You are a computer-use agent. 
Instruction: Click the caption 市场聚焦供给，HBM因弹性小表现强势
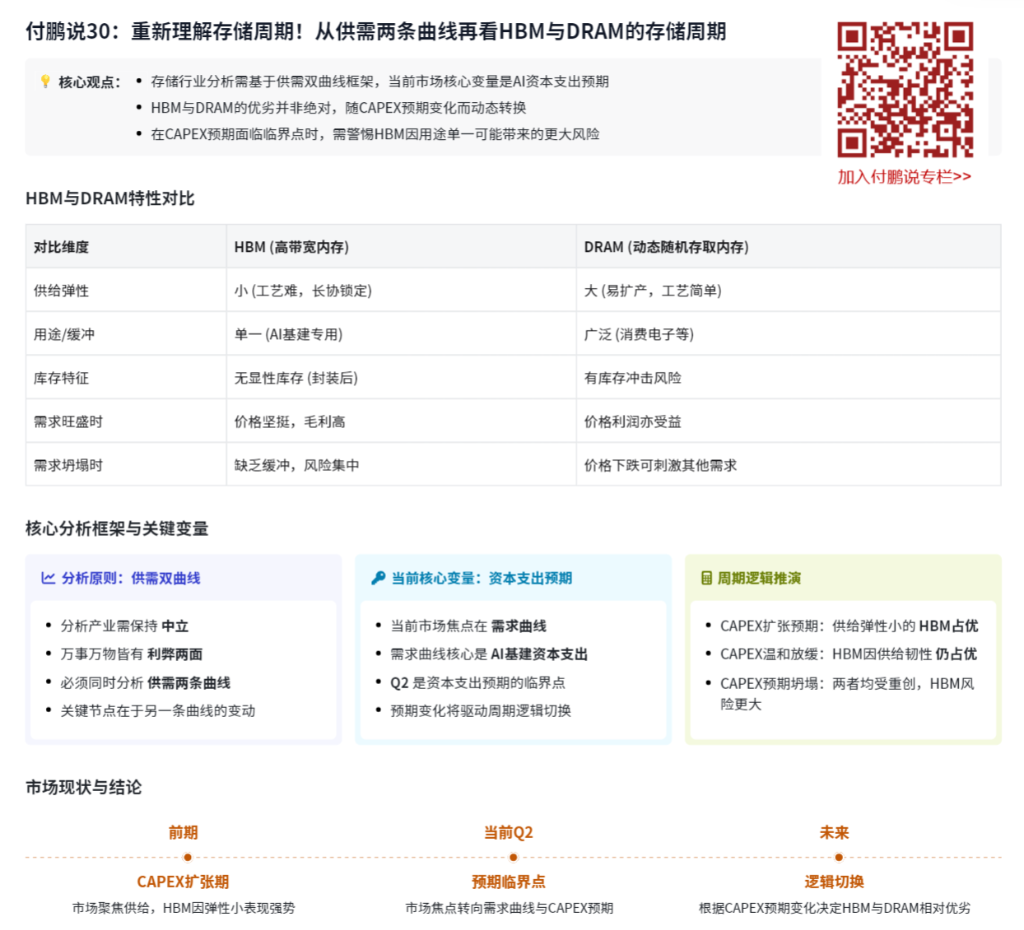(183, 908)
